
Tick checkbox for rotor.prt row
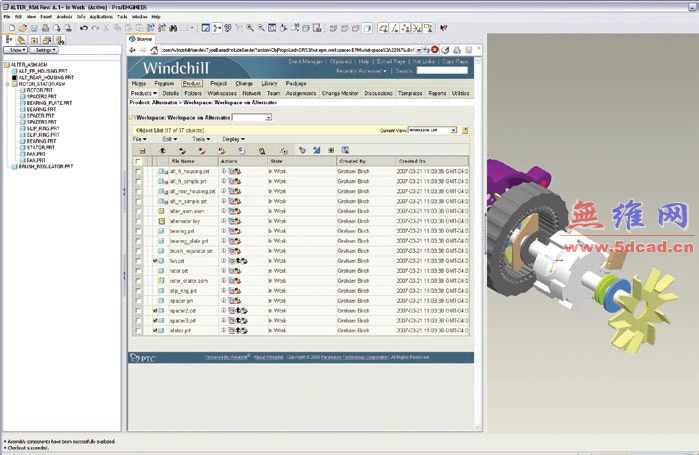tap(138, 271)
